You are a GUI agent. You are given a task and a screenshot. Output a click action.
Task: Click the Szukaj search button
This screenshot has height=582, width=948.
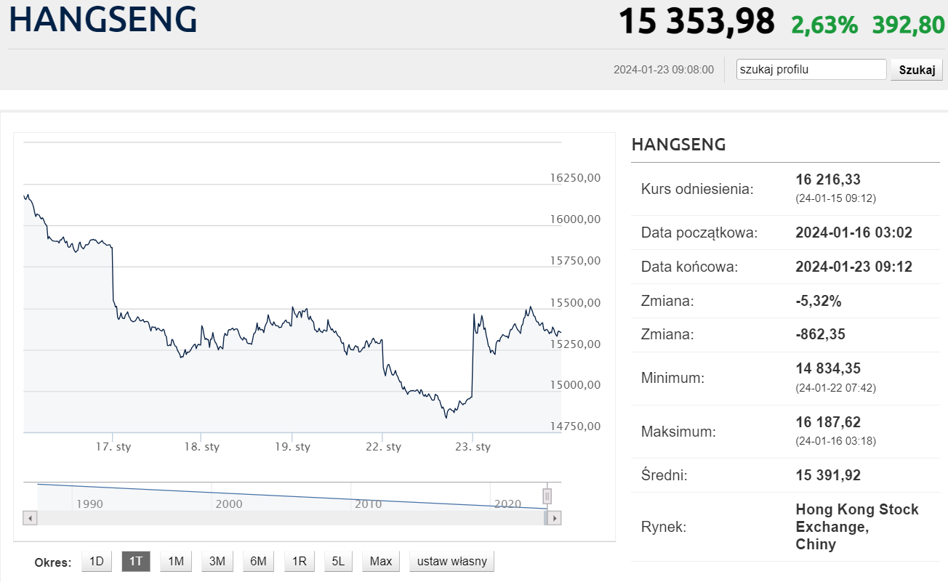(x=917, y=70)
